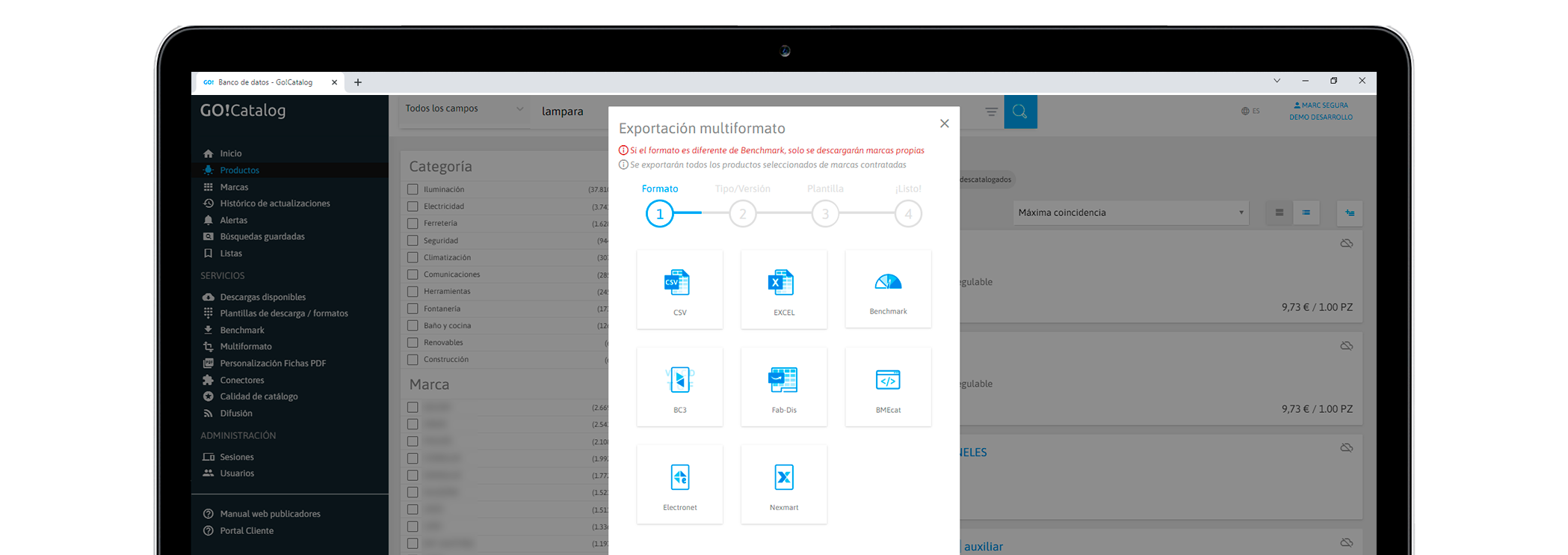Open a new browser tab
1568x555 pixels.
(x=358, y=82)
